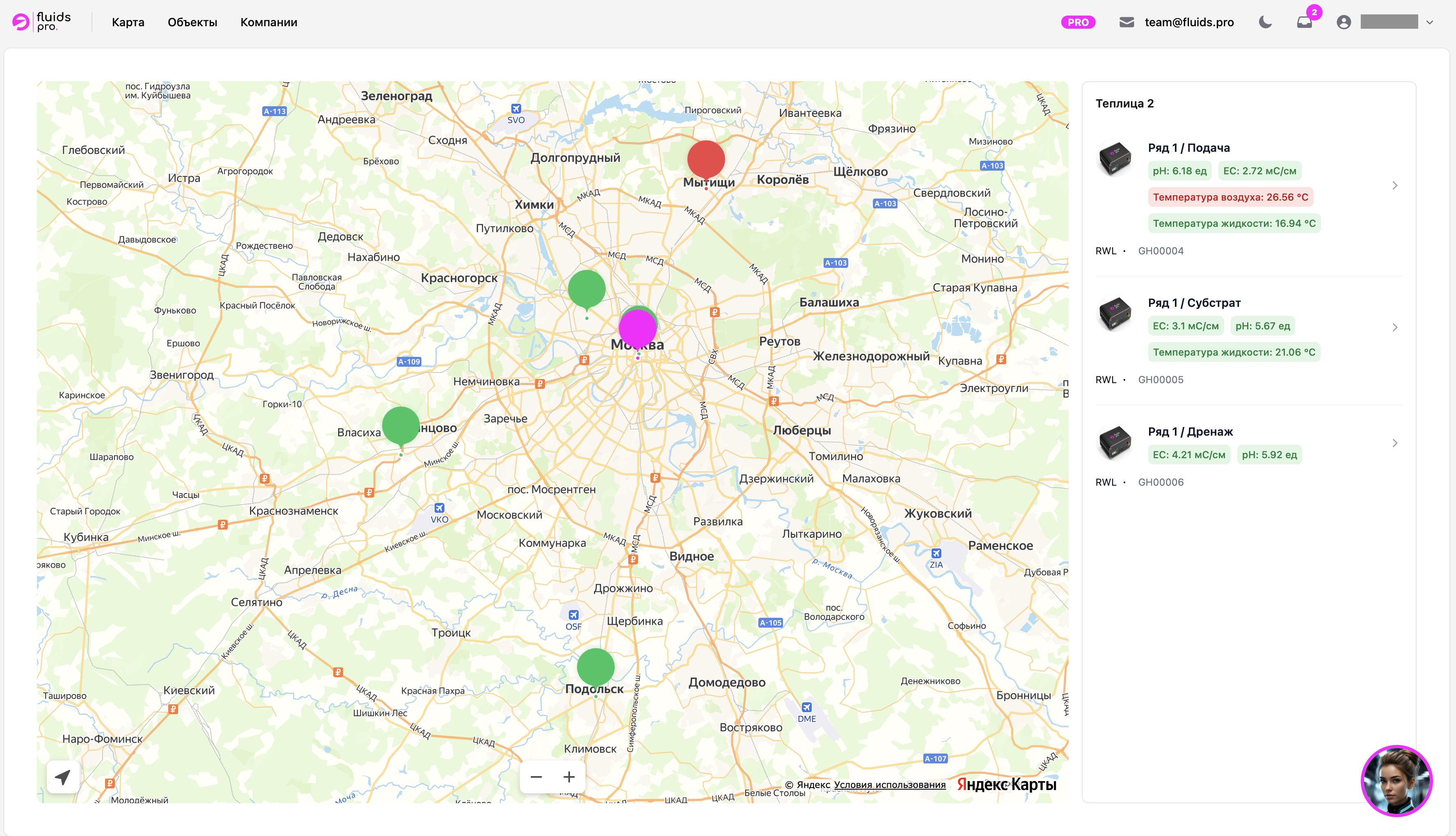1456x836 pixels.
Task: Click the PRO badge
Action: tap(1078, 23)
